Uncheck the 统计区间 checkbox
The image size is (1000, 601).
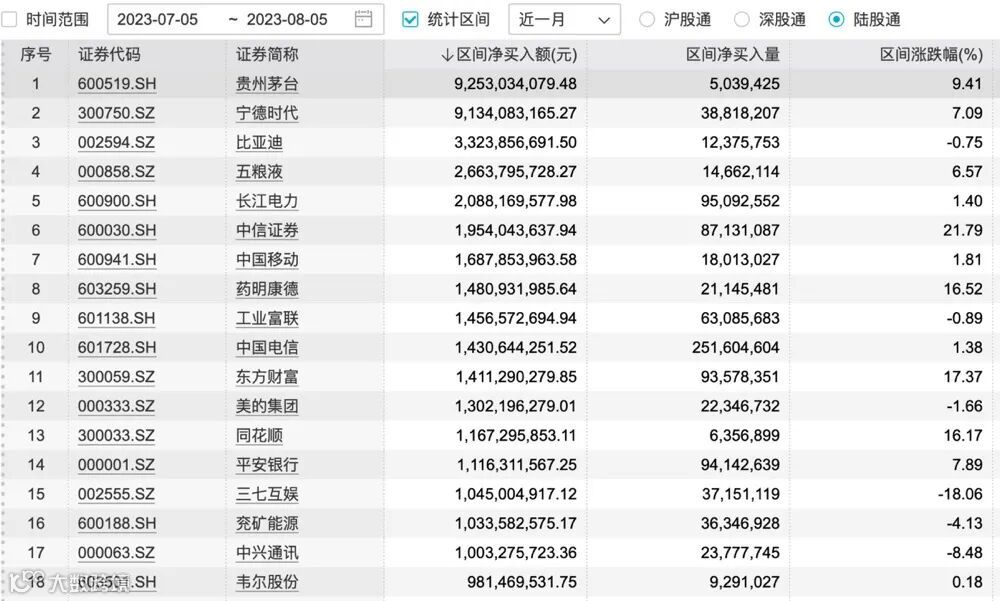point(410,20)
